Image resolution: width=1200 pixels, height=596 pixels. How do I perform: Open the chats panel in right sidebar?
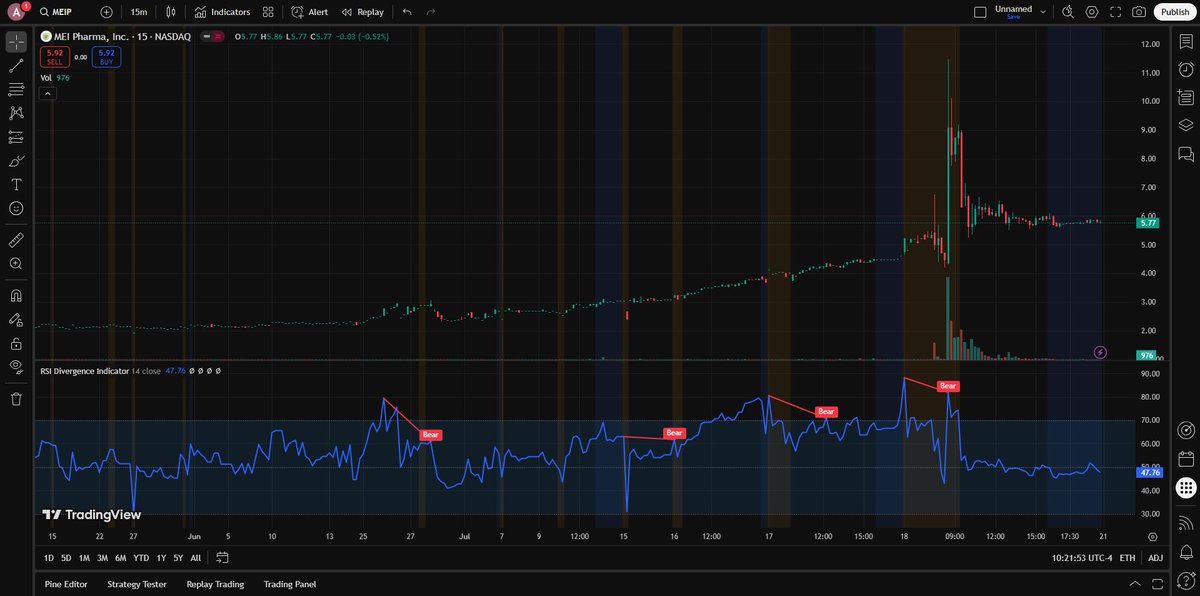pos(1186,154)
